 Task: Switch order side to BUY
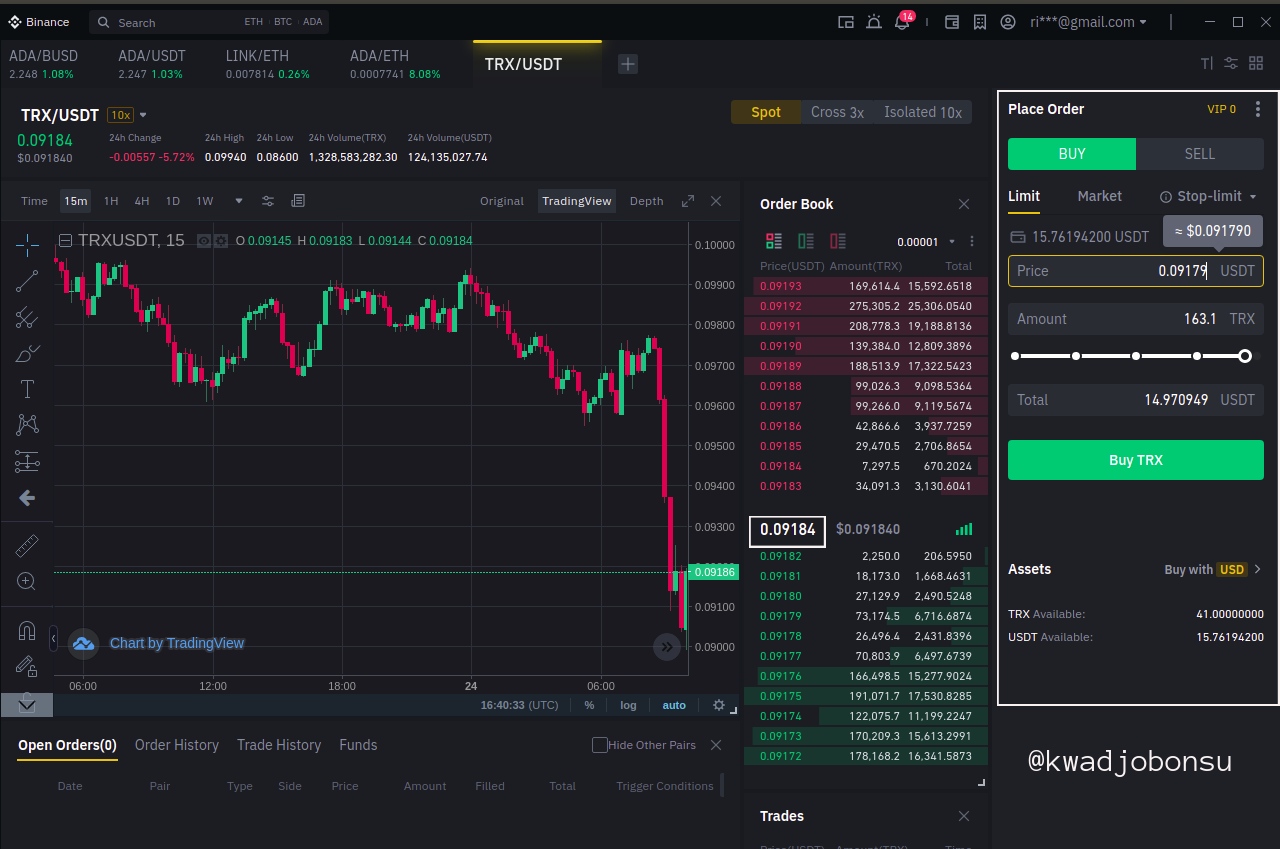click(x=1072, y=154)
